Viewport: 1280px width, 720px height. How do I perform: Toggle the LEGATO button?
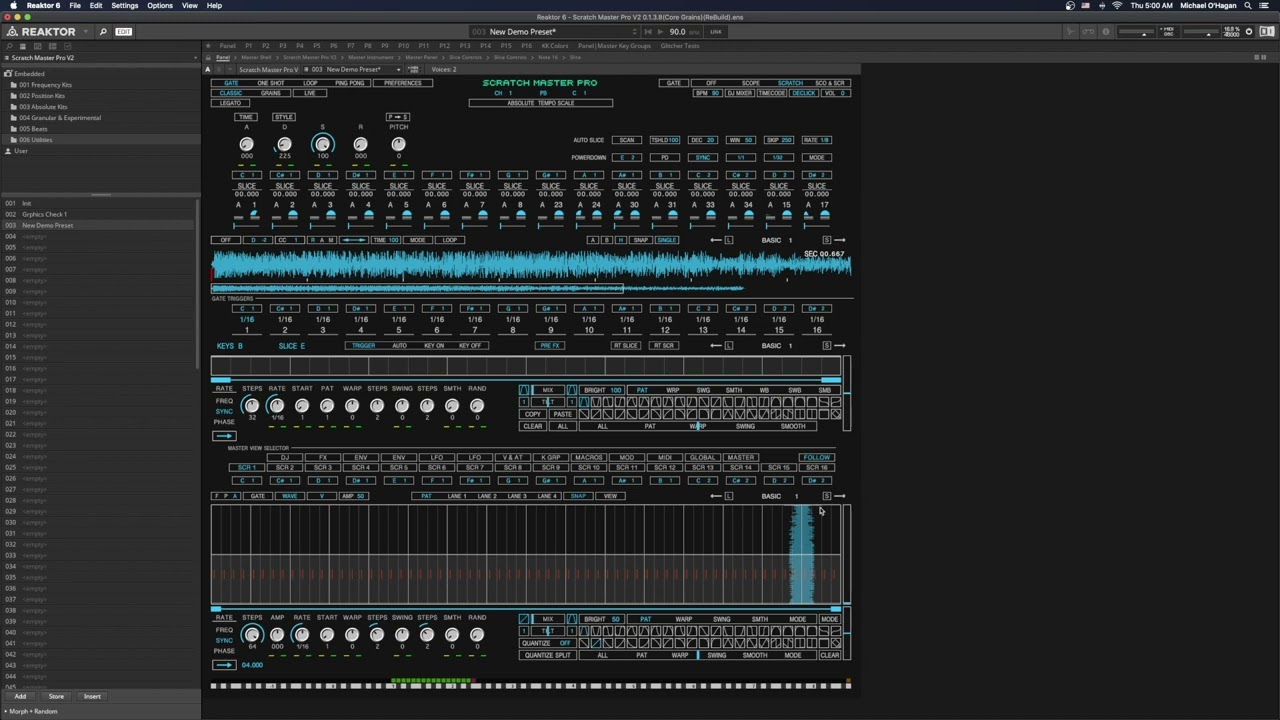point(230,103)
